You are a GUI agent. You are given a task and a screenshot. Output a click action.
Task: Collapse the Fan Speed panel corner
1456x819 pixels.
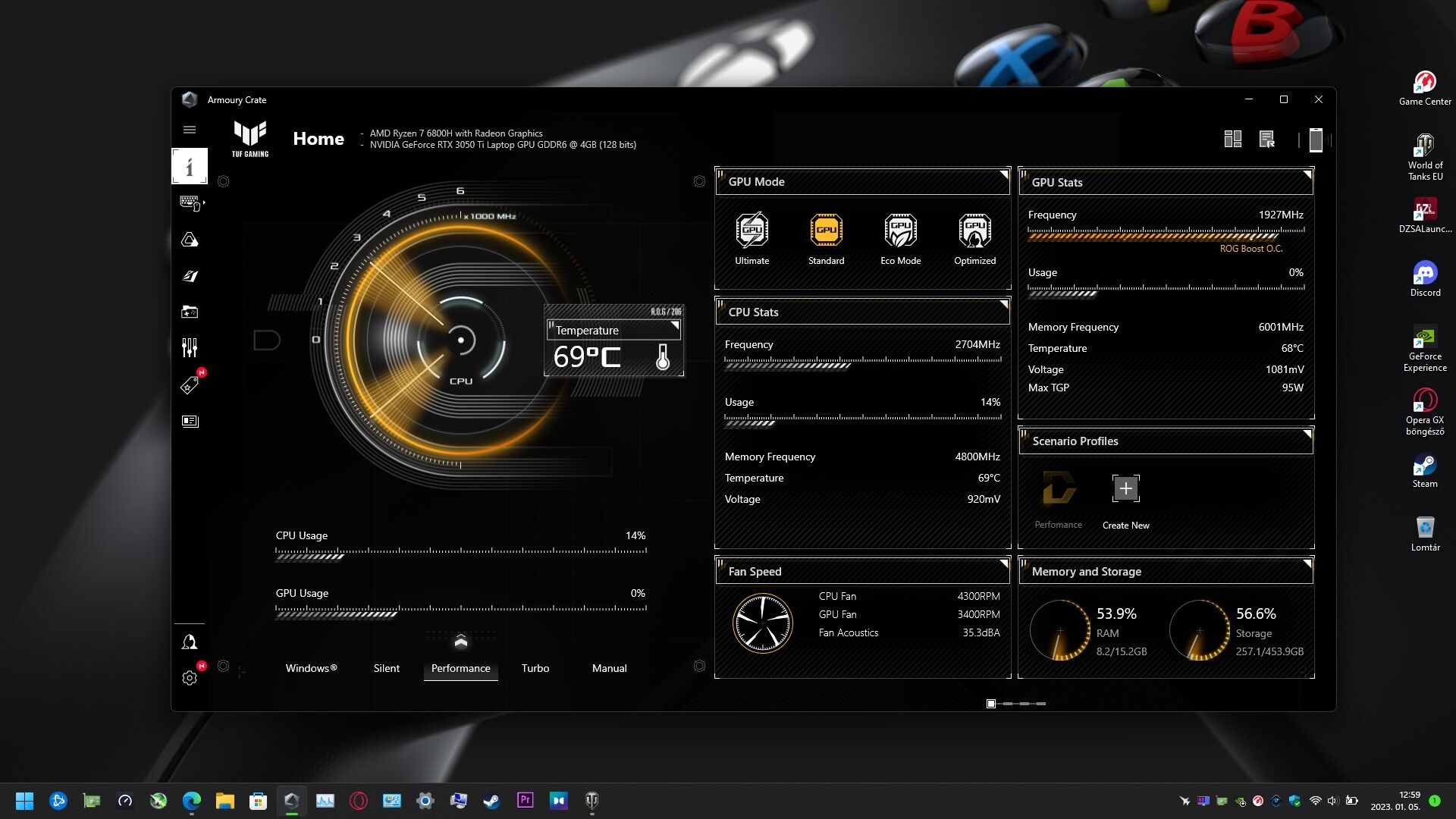1003,564
